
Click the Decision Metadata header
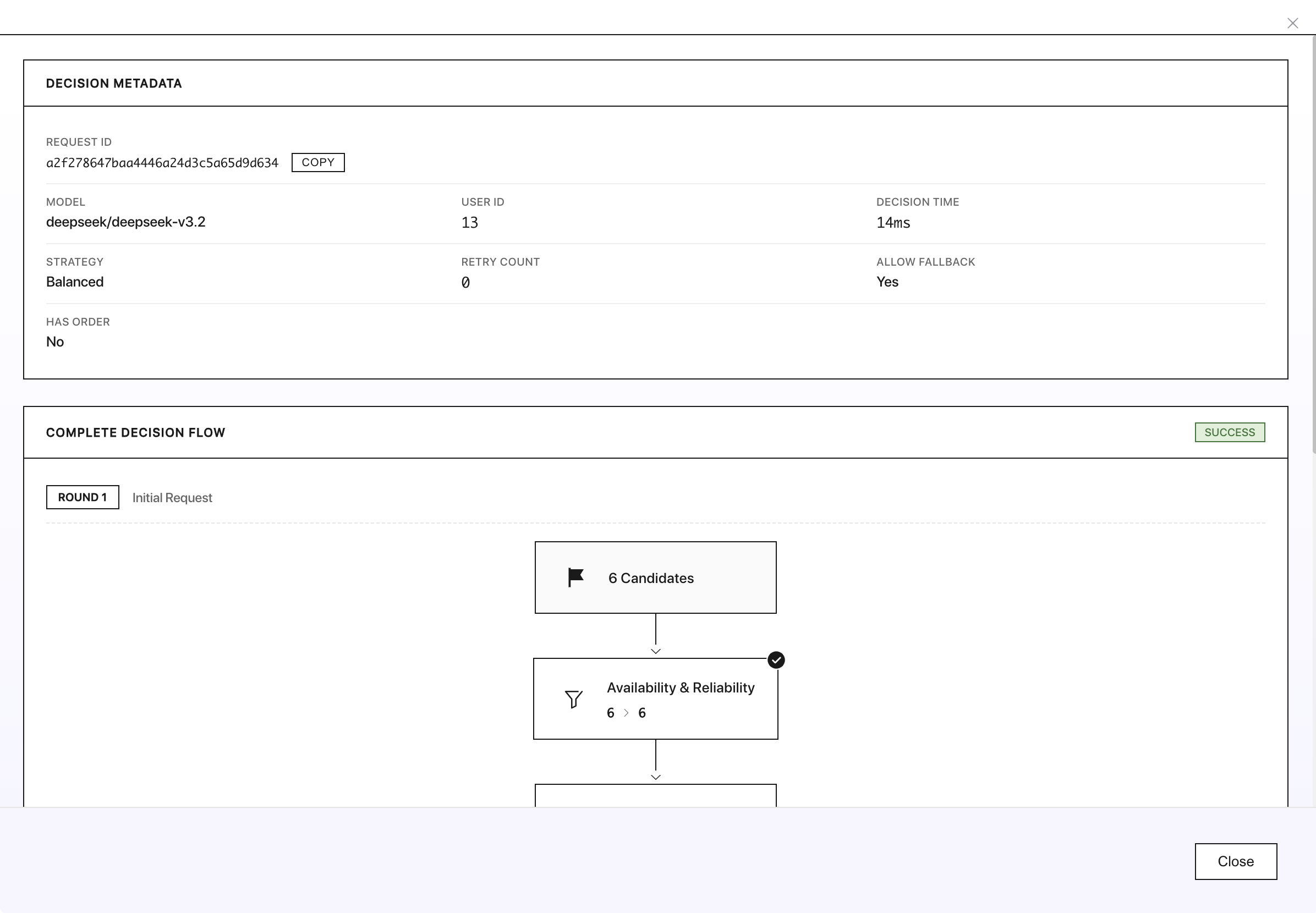click(x=114, y=84)
